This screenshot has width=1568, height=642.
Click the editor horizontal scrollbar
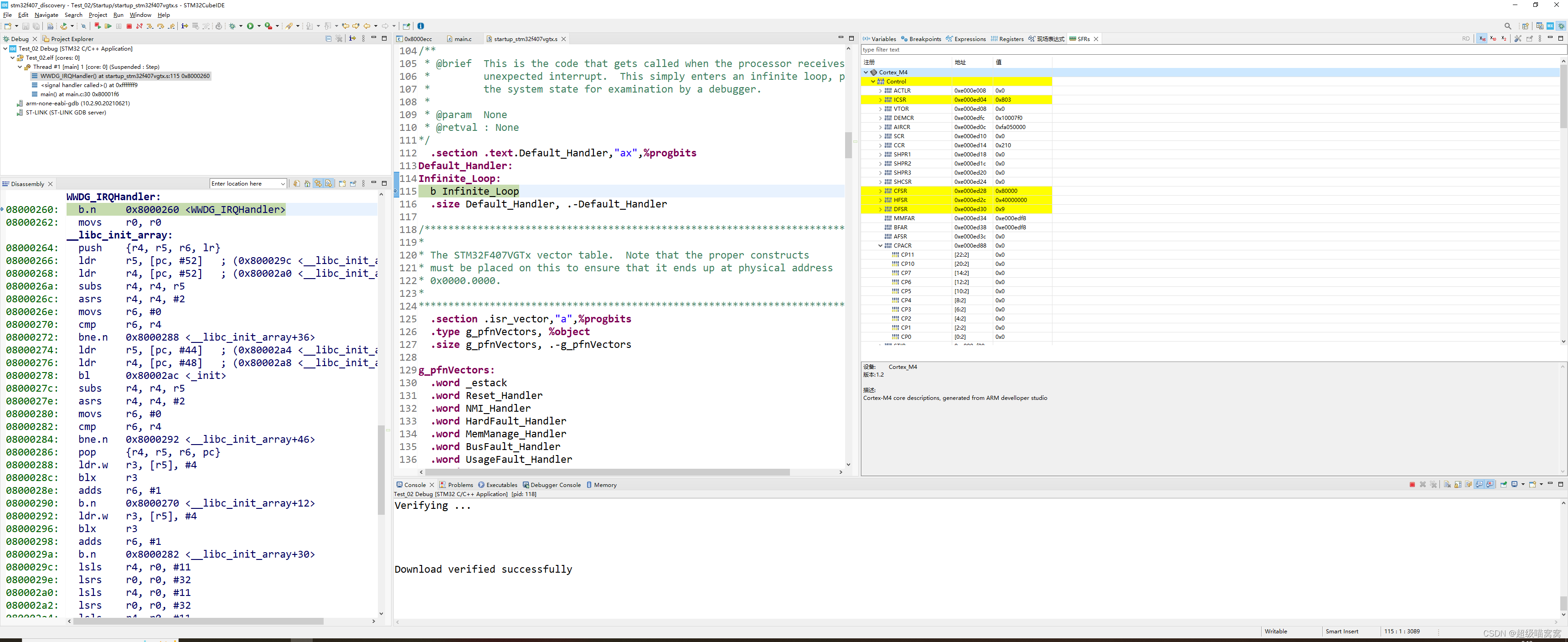click(x=607, y=472)
